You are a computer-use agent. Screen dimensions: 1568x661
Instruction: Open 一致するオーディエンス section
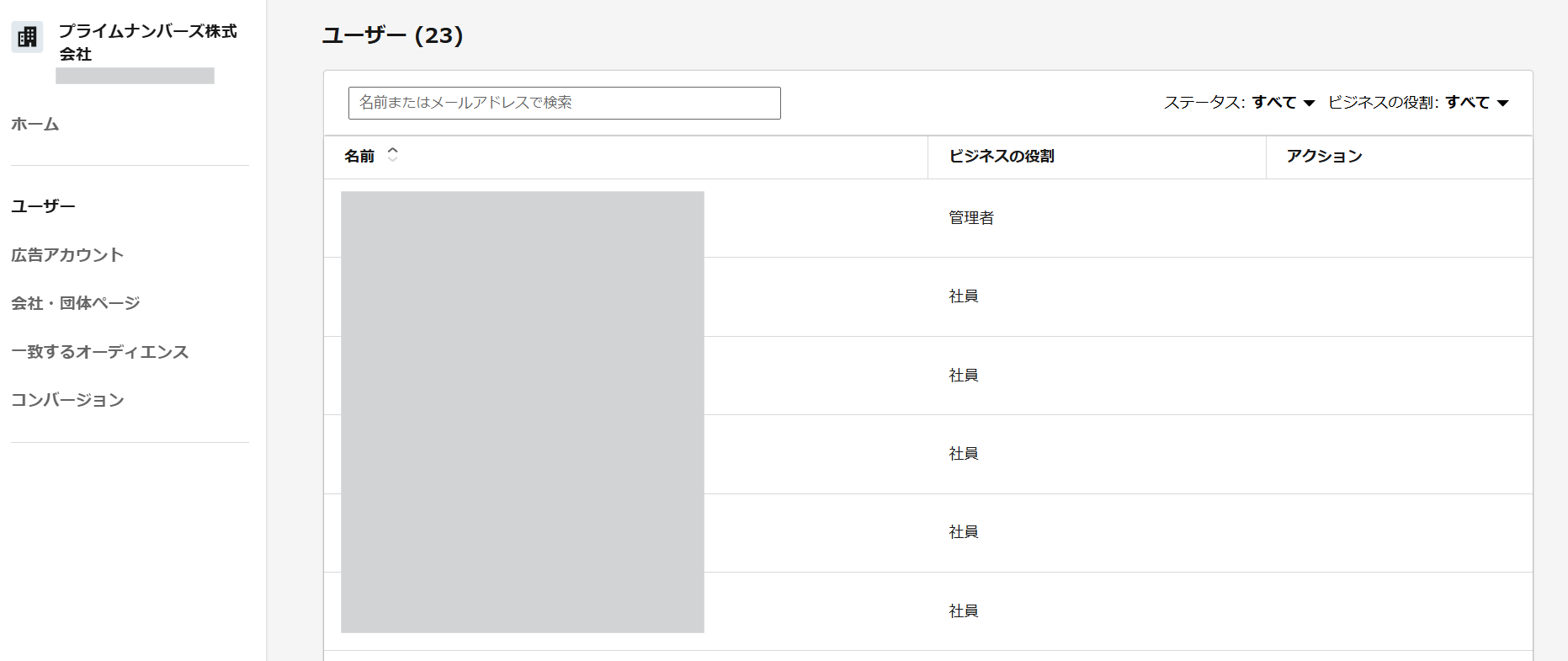click(99, 352)
